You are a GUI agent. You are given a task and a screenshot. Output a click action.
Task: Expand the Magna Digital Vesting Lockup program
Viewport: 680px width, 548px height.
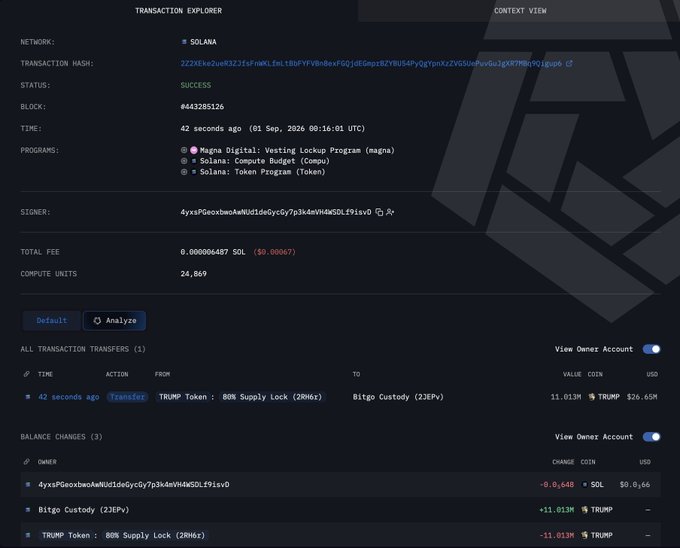pyautogui.click(x=184, y=150)
